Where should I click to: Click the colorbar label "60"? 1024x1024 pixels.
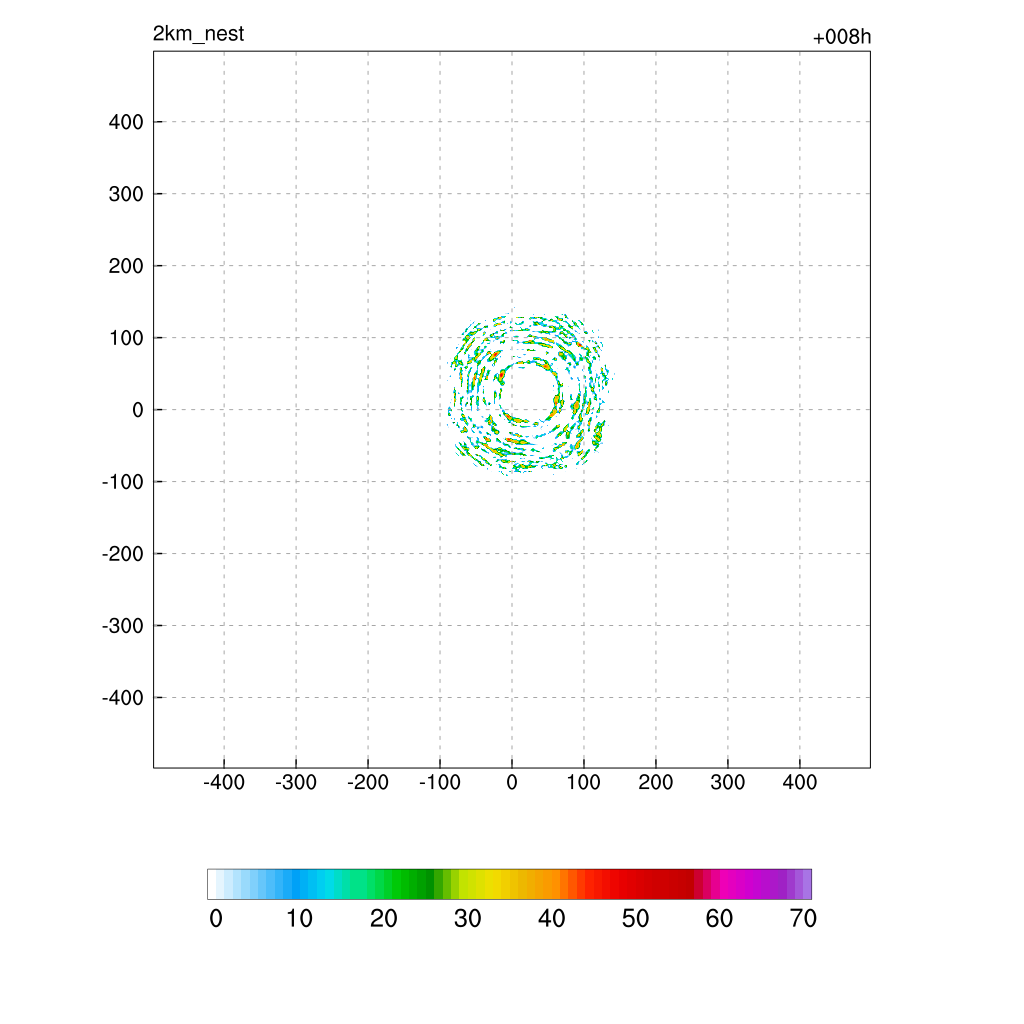click(719, 919)
